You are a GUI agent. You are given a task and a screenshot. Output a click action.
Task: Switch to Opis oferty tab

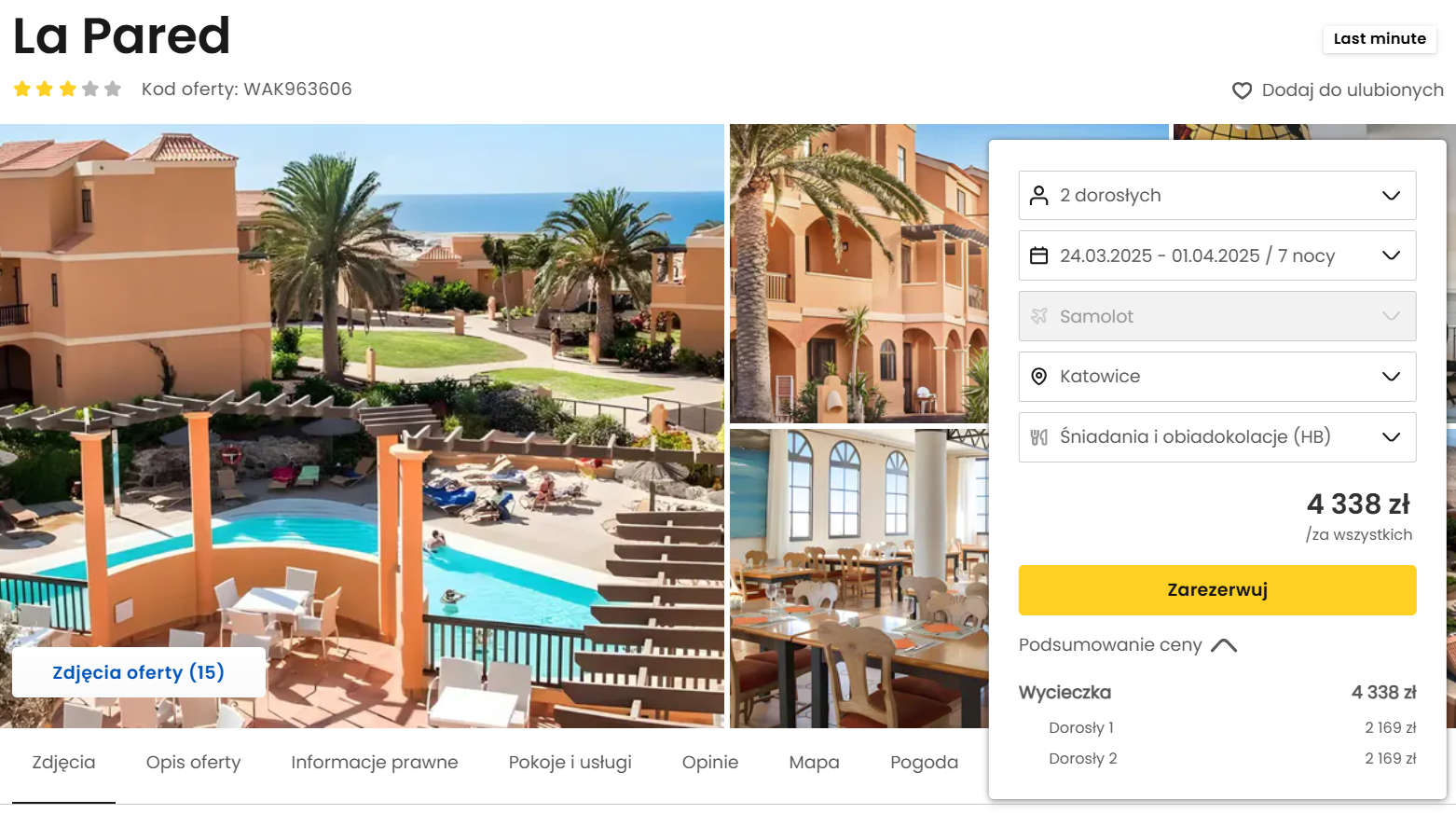click(x=193, y=763)
